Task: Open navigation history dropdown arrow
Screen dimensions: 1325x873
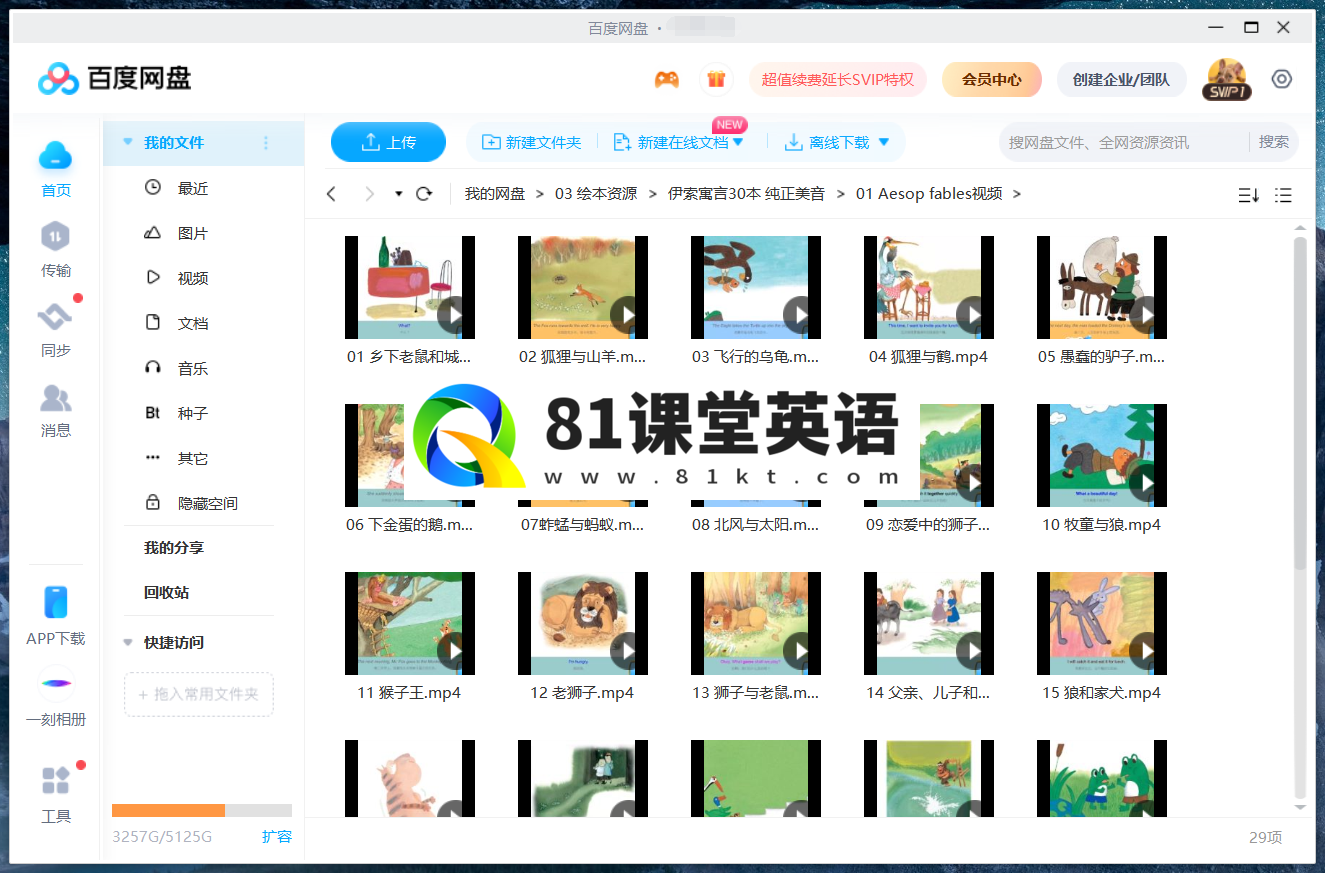Action: (x=398, y=194)
